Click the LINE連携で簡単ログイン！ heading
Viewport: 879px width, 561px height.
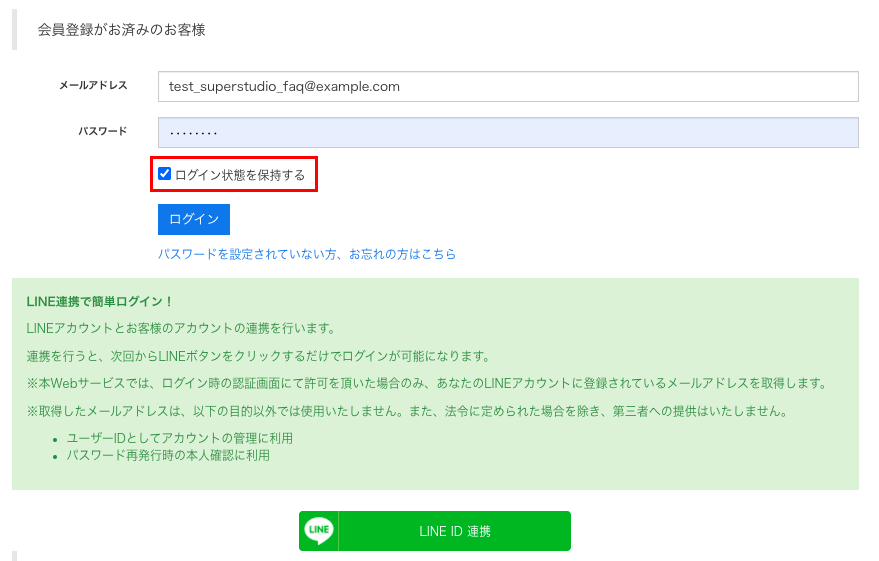99,302
